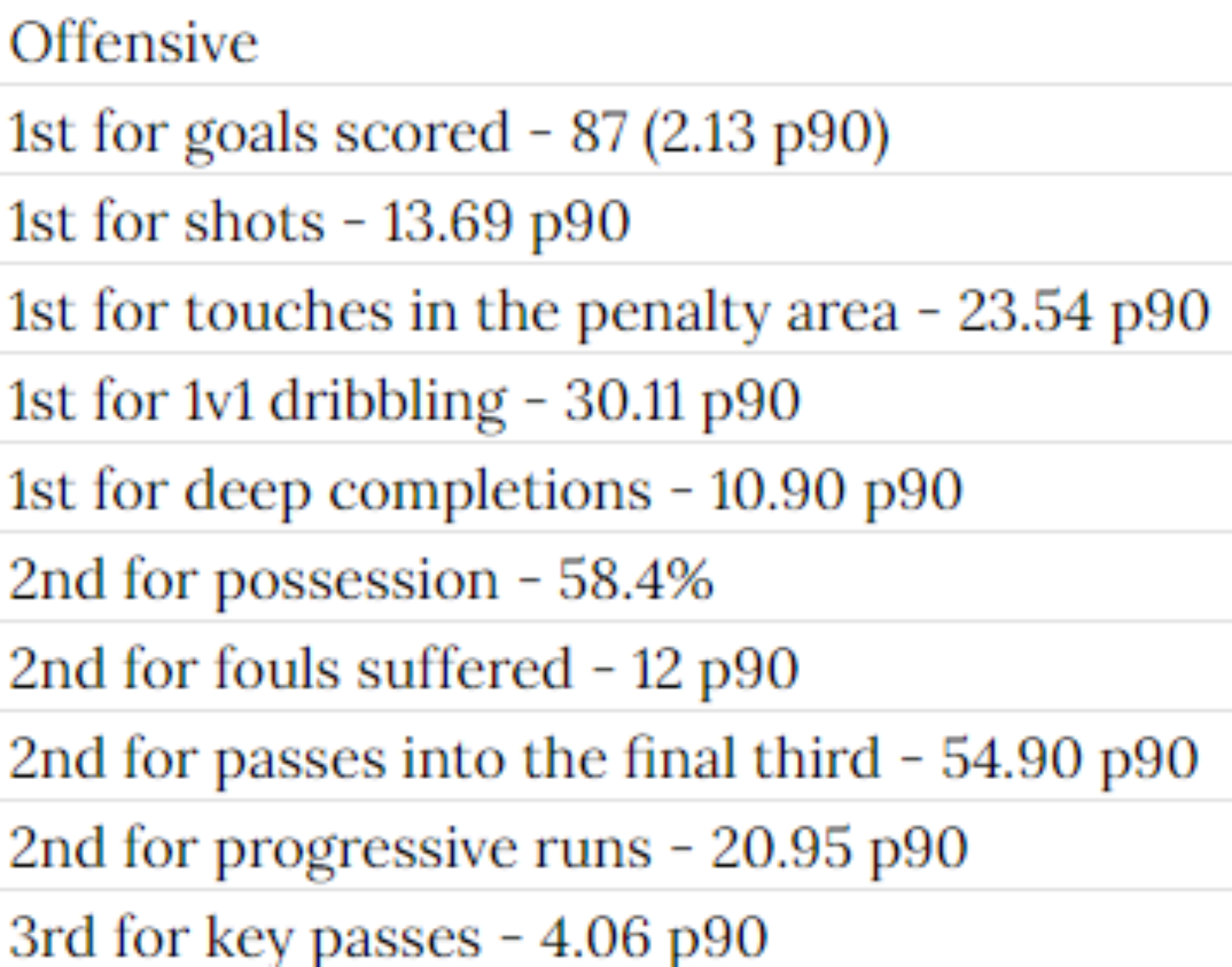Click the Offensive header row
The image size is (1232, 967).
[x=616, y=42]
